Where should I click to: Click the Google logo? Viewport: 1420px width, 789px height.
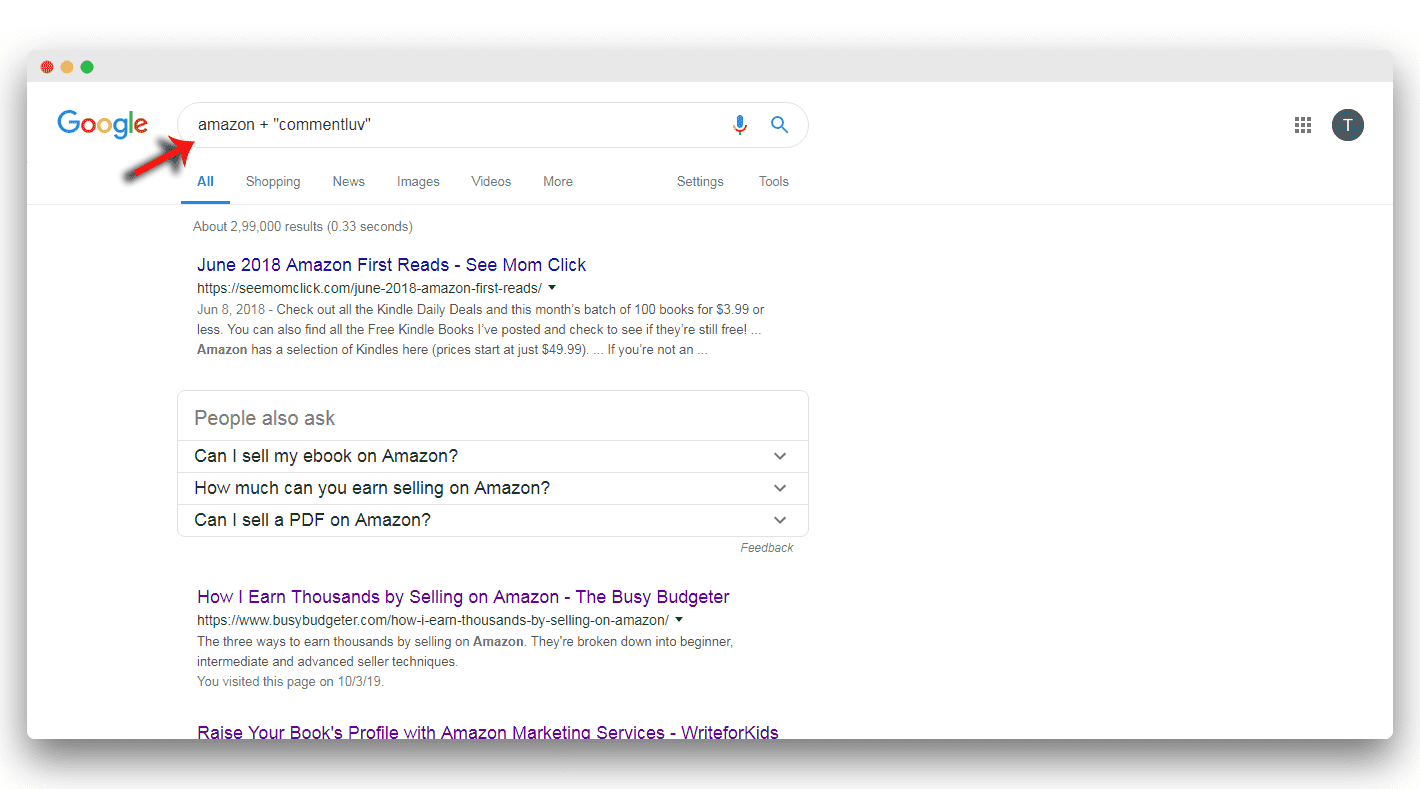(x=103, y=124)
